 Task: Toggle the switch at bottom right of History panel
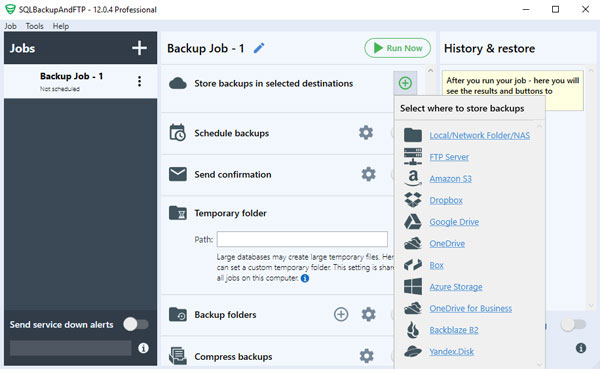point(573,325)
